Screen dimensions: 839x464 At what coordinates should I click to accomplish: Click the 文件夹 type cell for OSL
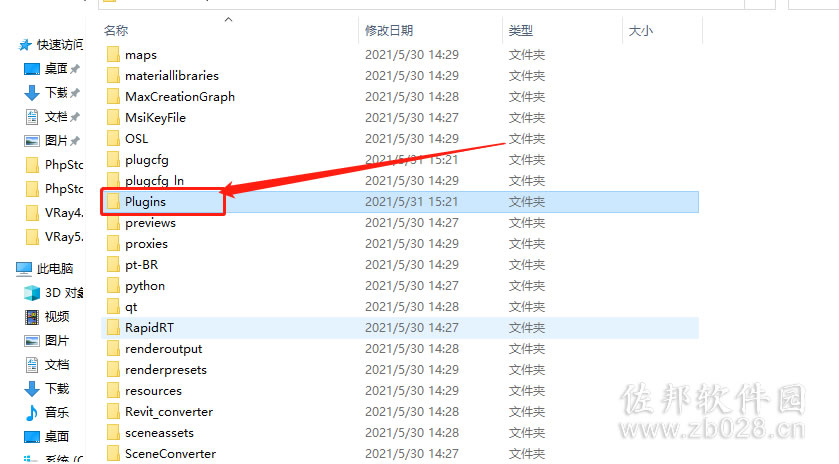click(527, 139)
